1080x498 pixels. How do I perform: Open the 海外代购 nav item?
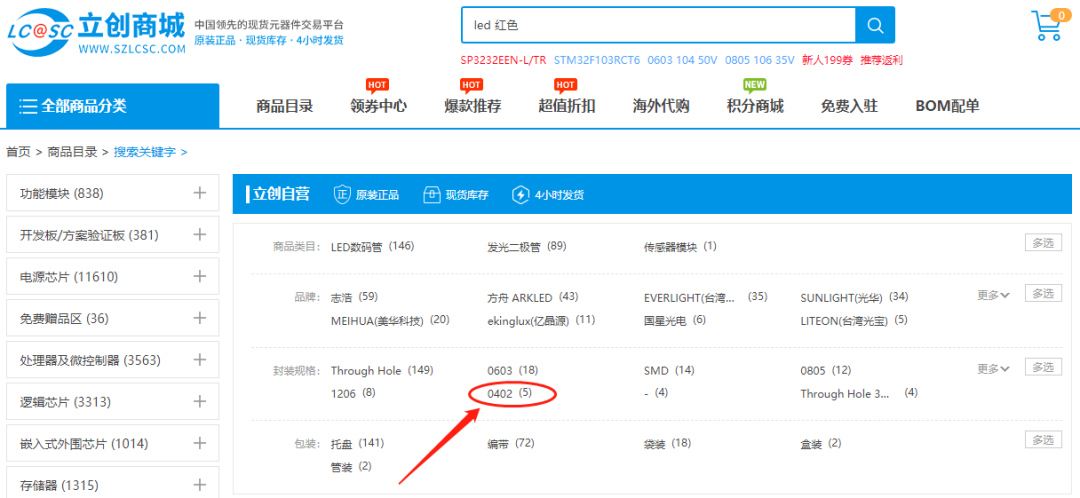pyautogui.click(x=661, y=106)
